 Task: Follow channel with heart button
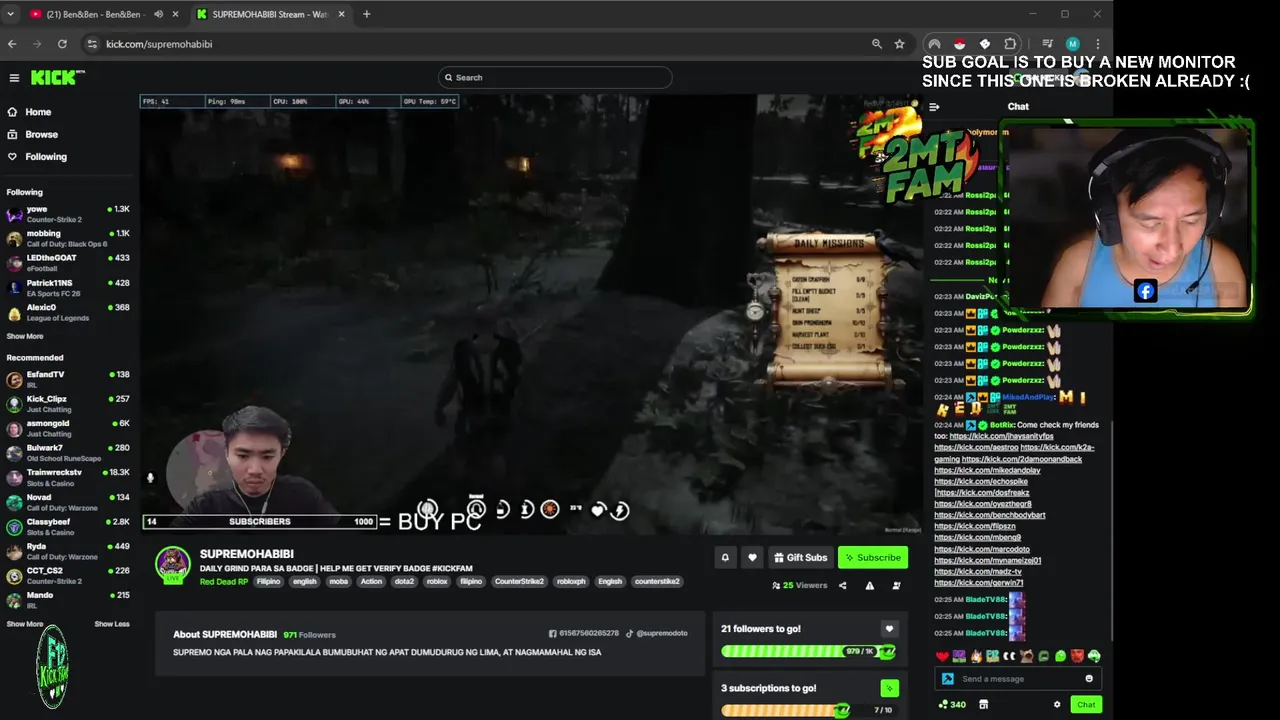click(x=752, y=558)
